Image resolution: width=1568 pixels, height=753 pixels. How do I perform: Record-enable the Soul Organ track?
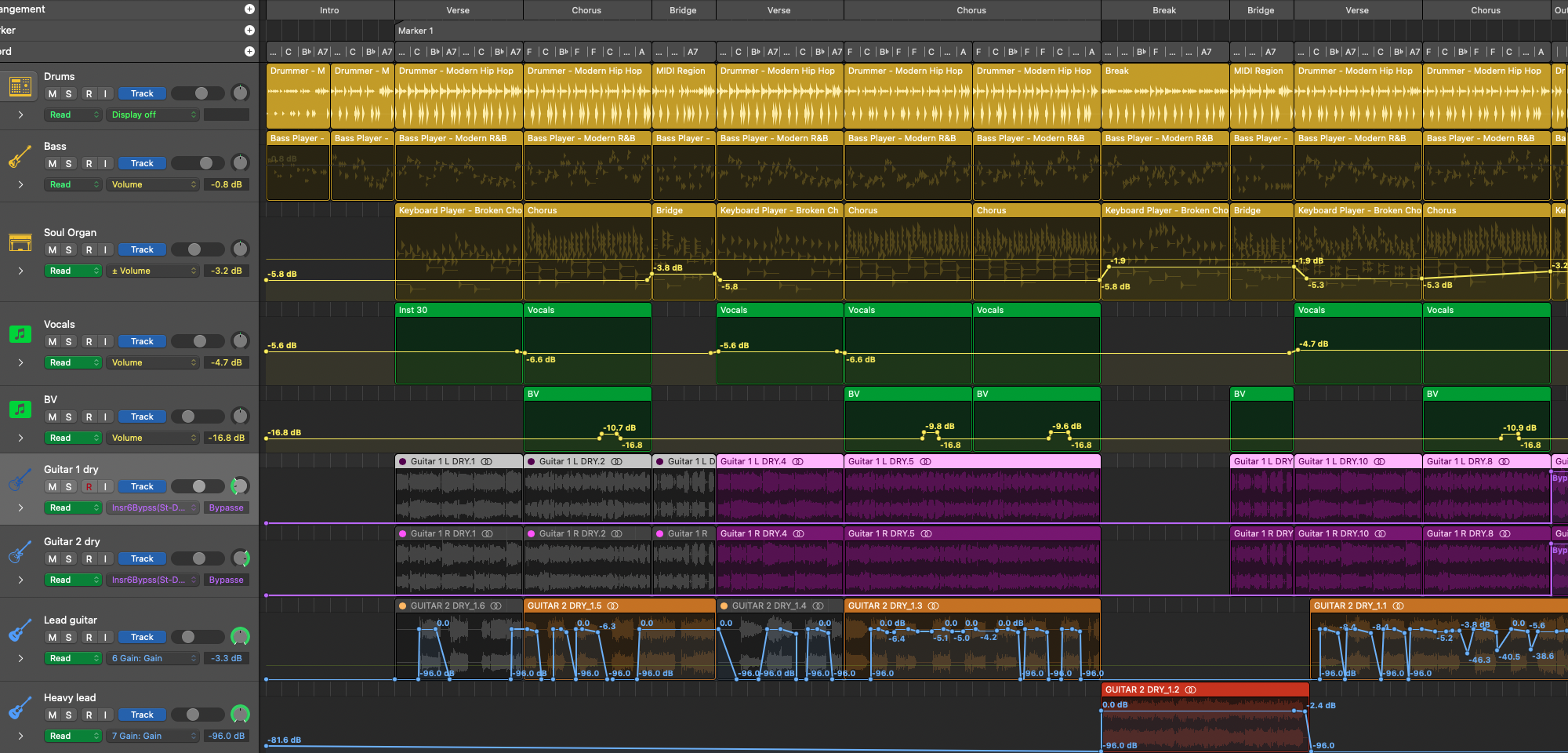89,250
